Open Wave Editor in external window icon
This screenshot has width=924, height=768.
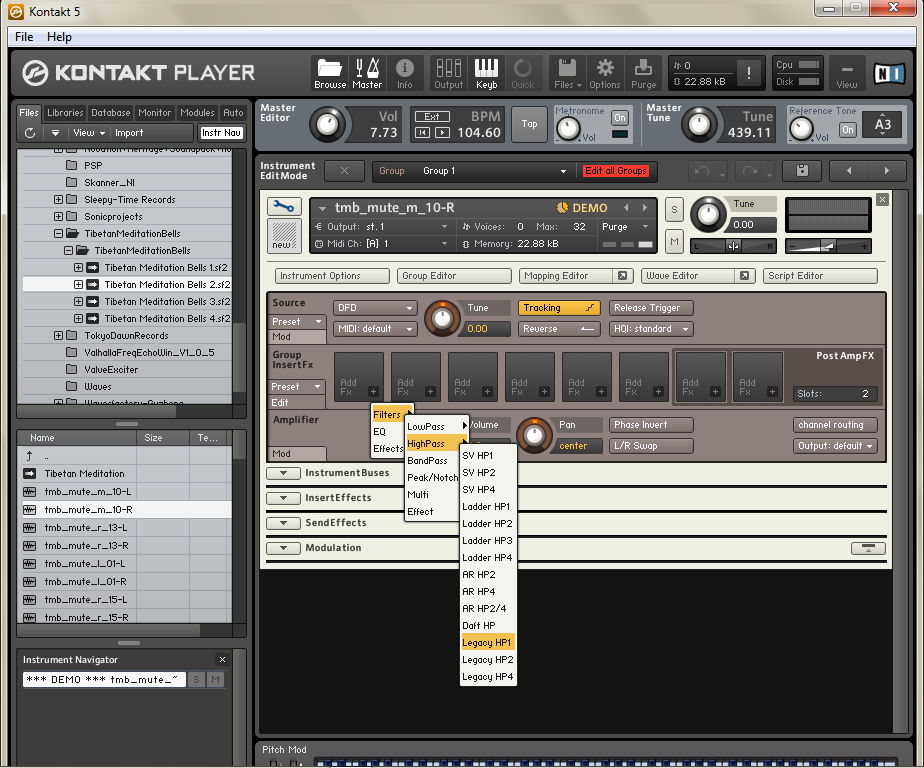tap(744, 275)
